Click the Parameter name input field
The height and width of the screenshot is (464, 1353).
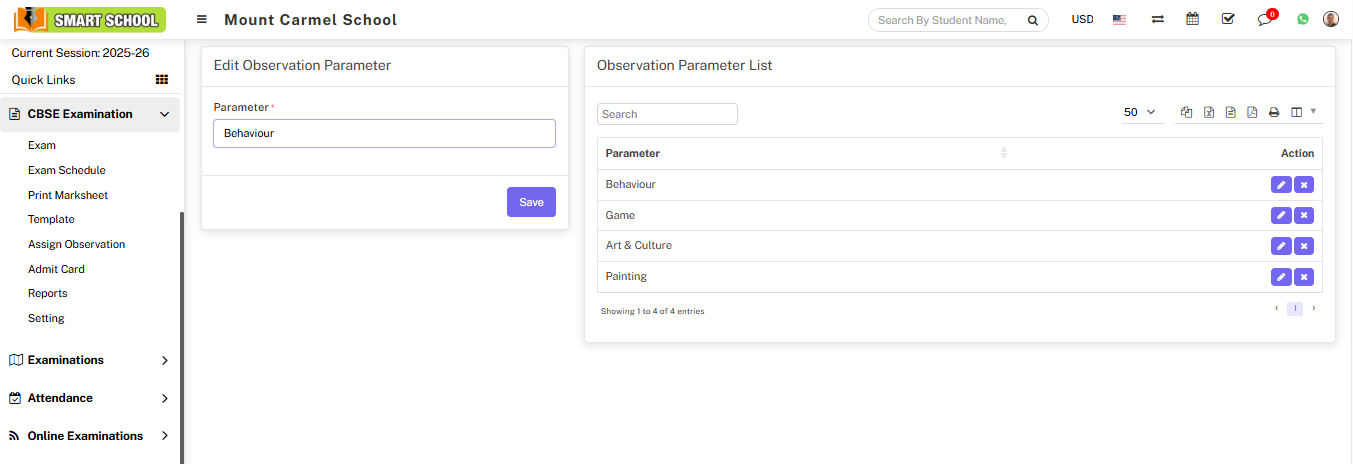point(384,133)
